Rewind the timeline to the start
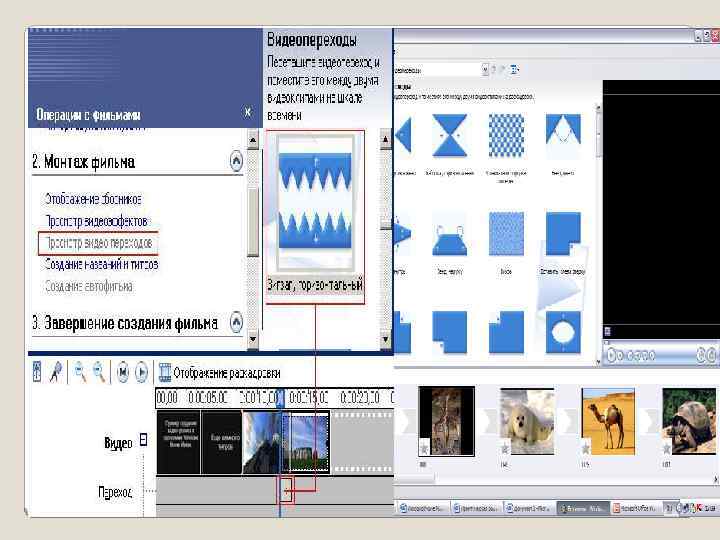 tap(122, 371)
